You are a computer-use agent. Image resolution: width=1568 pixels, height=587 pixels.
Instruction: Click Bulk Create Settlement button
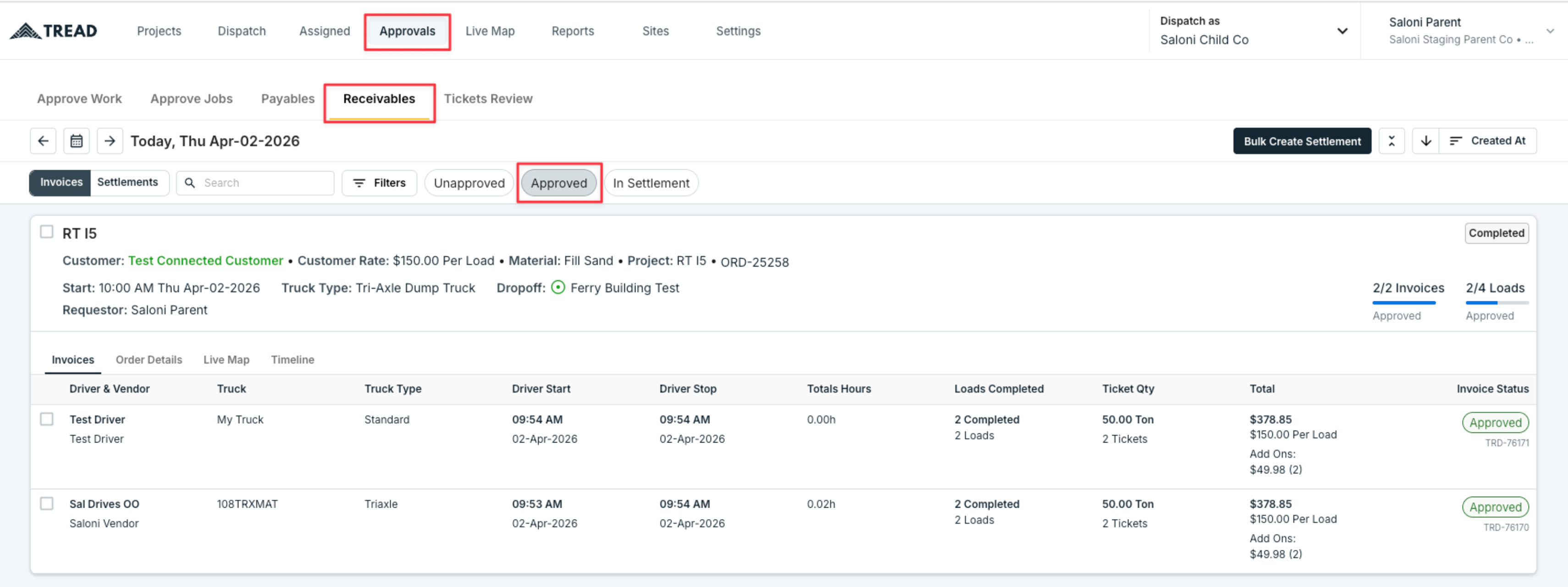coord(1302,141)
